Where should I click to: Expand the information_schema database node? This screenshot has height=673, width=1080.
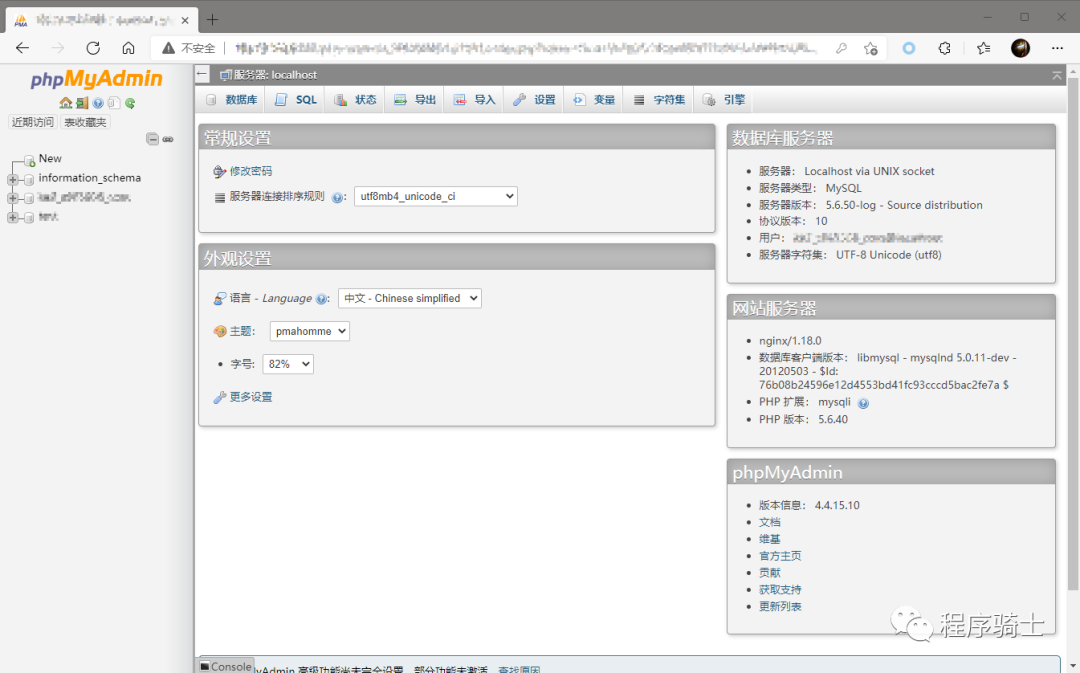pyautogui.click(x=12, y=180)
